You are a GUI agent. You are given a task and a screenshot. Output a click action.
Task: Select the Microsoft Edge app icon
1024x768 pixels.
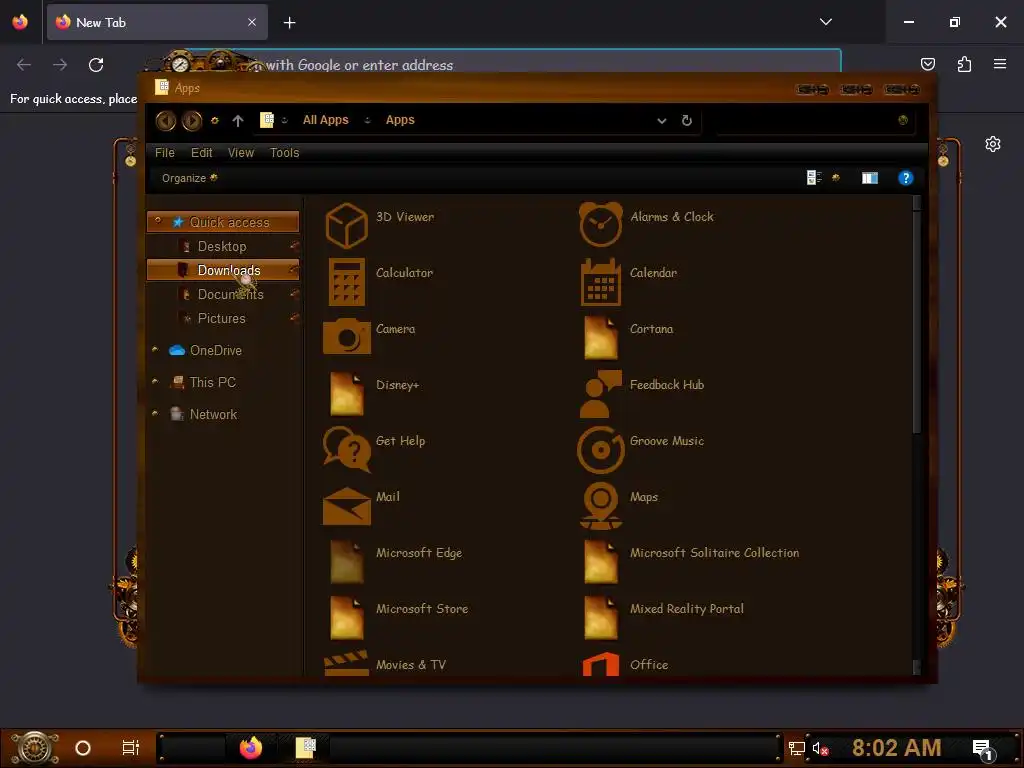(346, 562)
